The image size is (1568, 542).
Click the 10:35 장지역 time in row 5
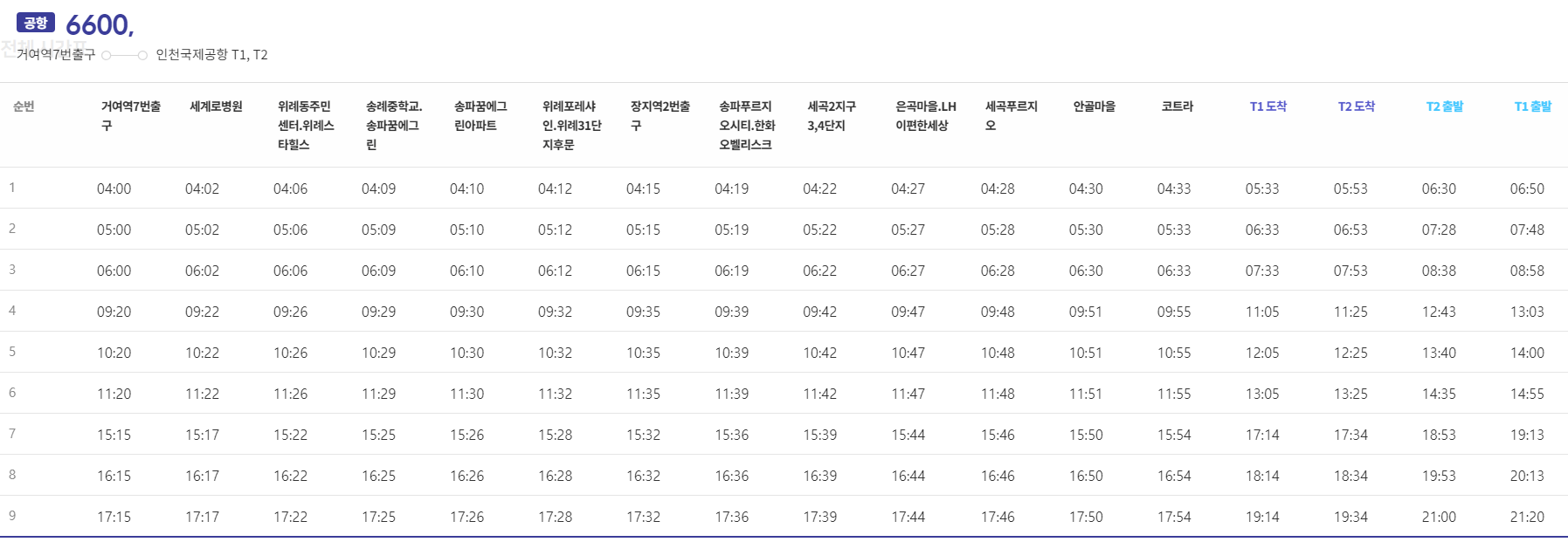(644, 353)
